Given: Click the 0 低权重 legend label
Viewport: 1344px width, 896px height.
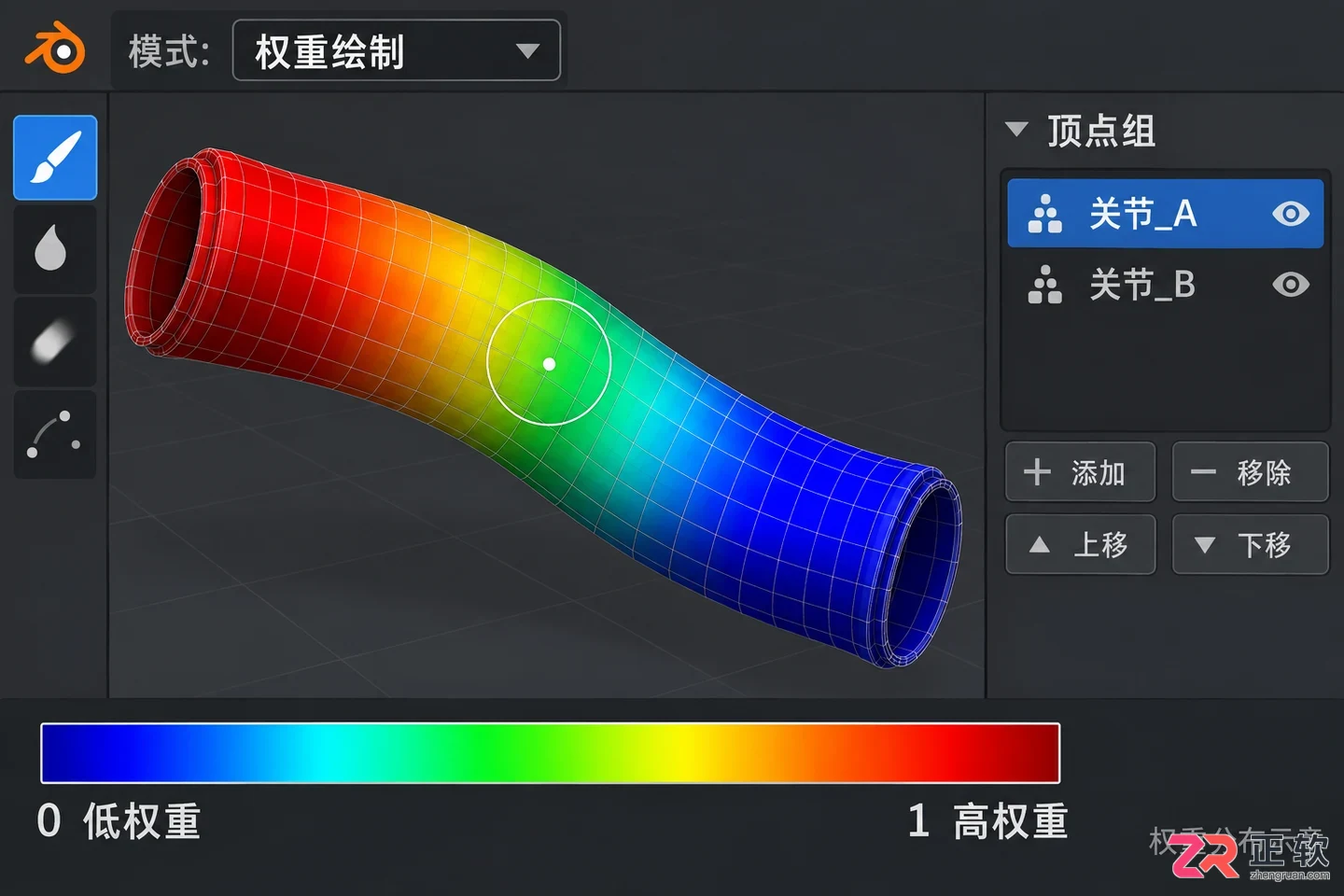Looking at the screenshot, I should click(119, 821).
